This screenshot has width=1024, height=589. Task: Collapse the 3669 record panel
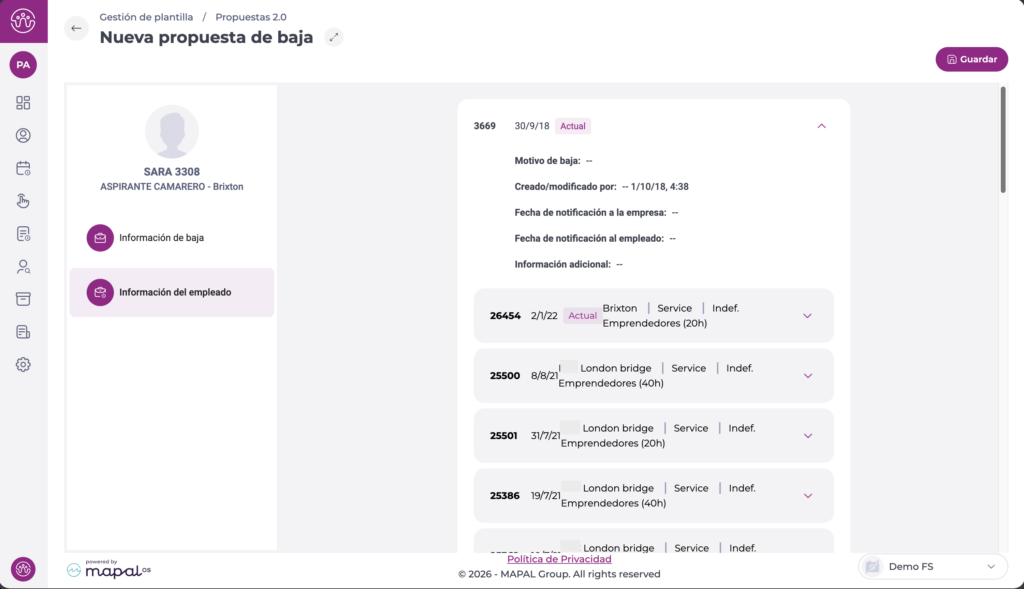[822, 126]
